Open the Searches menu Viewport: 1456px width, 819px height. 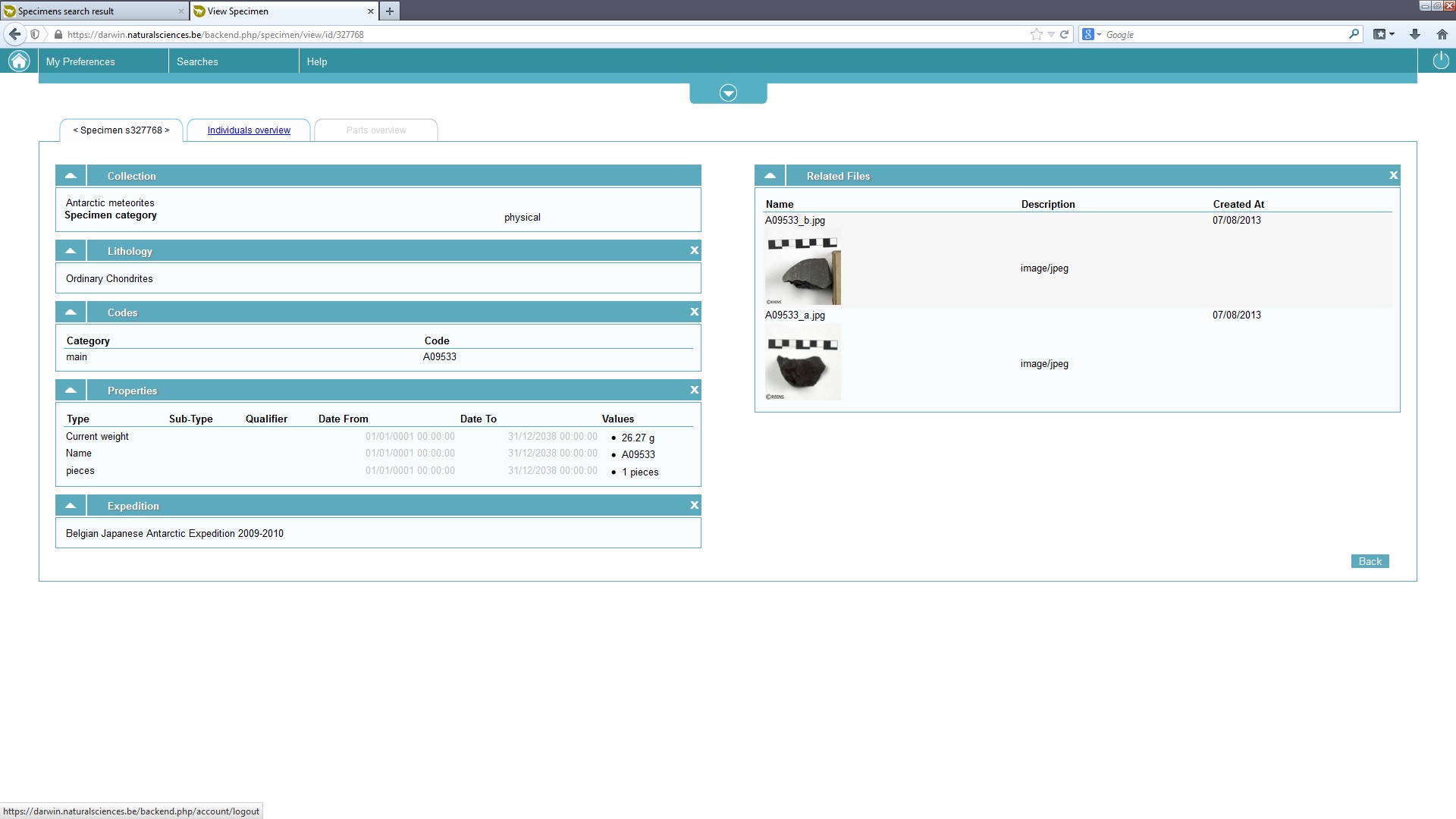[197, 61]
